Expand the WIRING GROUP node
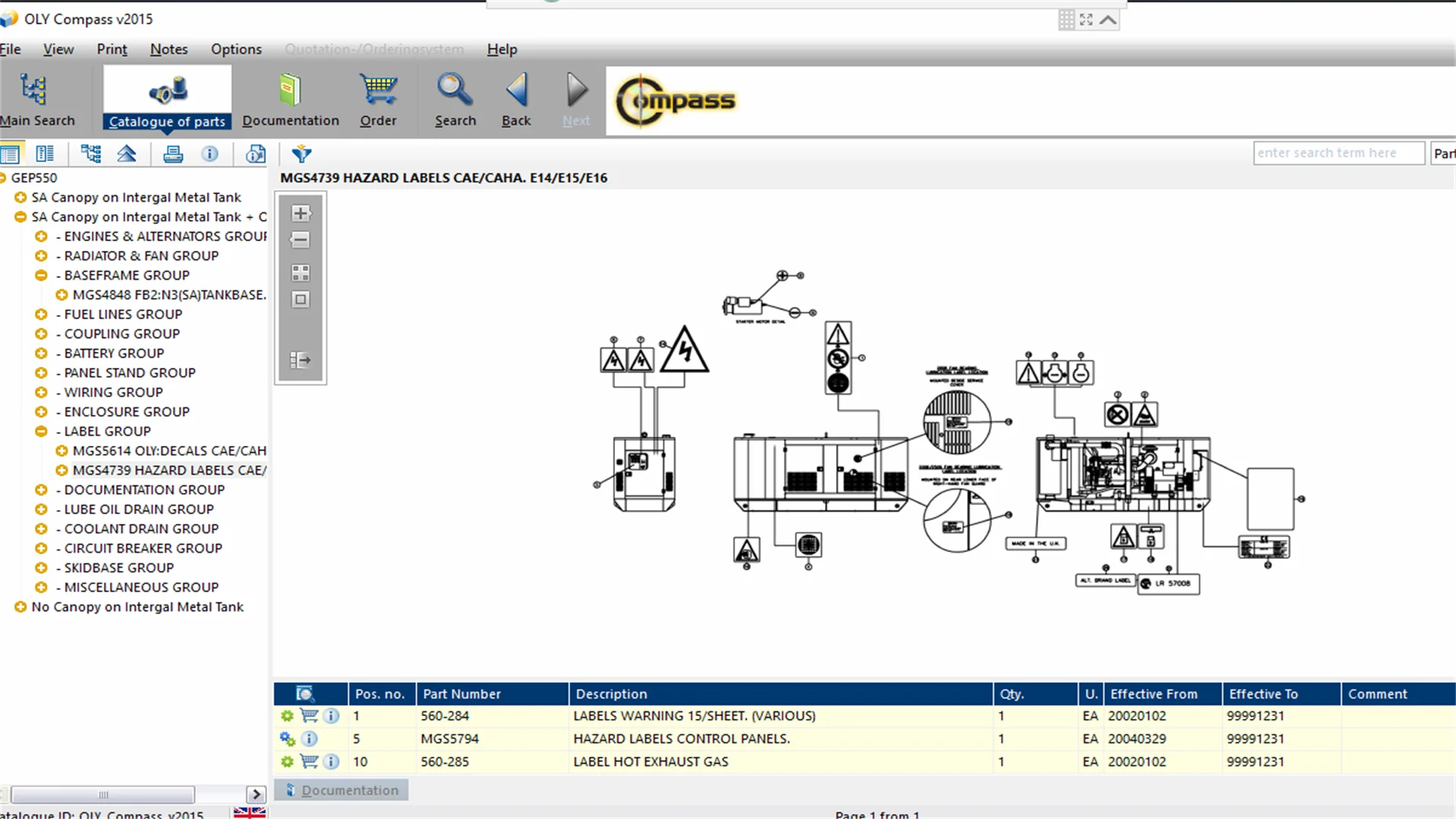The height and width of the screenshot is (819, 1456). [41, 393]
